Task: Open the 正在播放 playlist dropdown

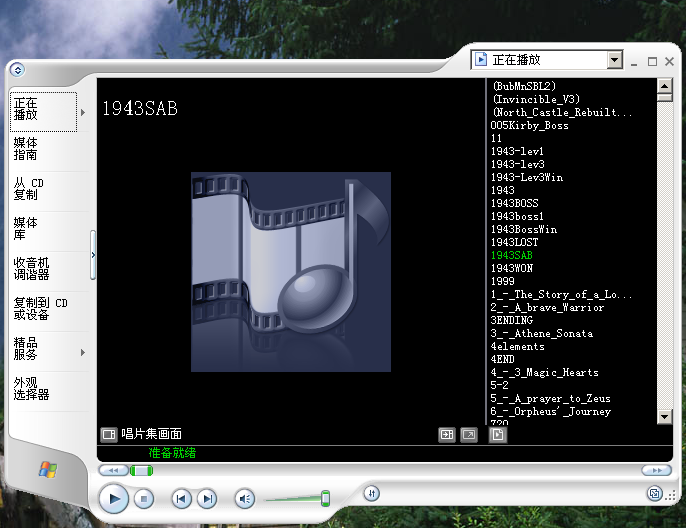Action: click(x=615, y=60)
